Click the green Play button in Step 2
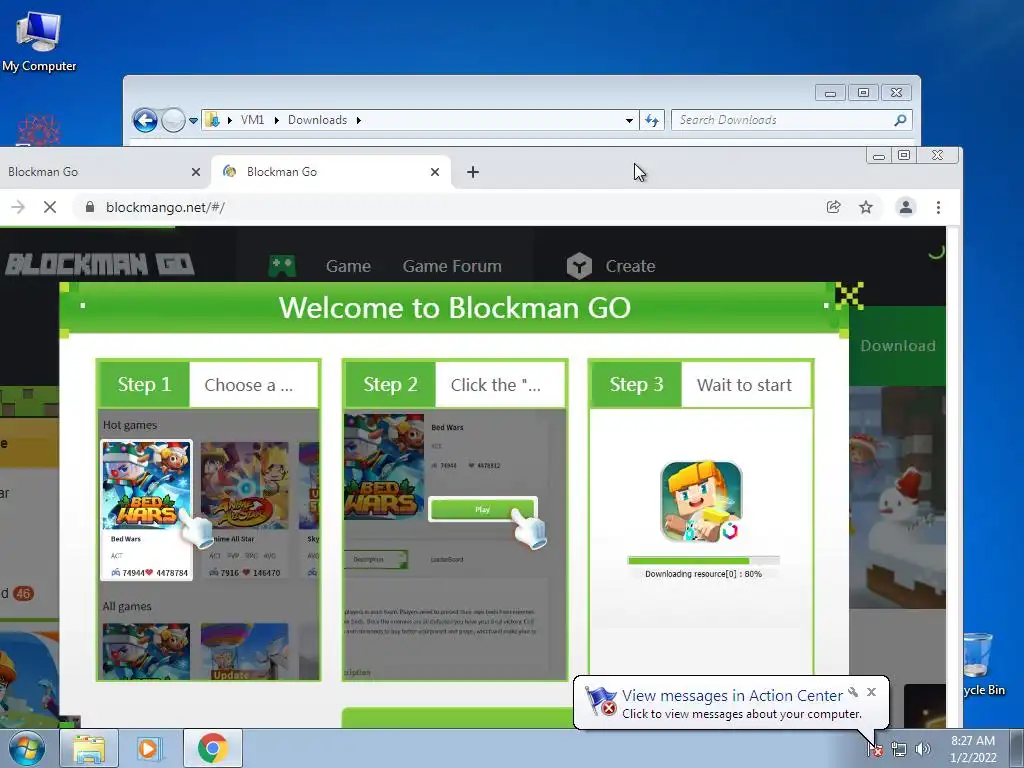1024x768 pixels. tap(483, 509)
